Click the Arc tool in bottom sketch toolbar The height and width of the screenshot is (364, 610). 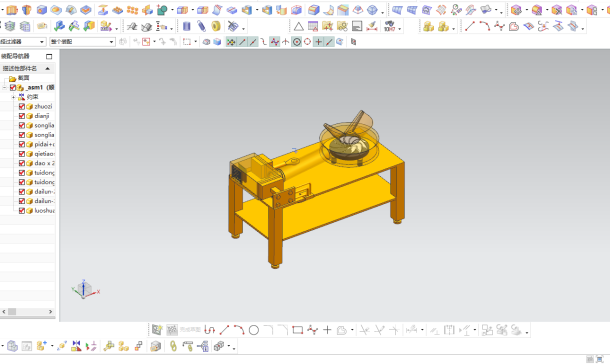(x=239, y=330)
